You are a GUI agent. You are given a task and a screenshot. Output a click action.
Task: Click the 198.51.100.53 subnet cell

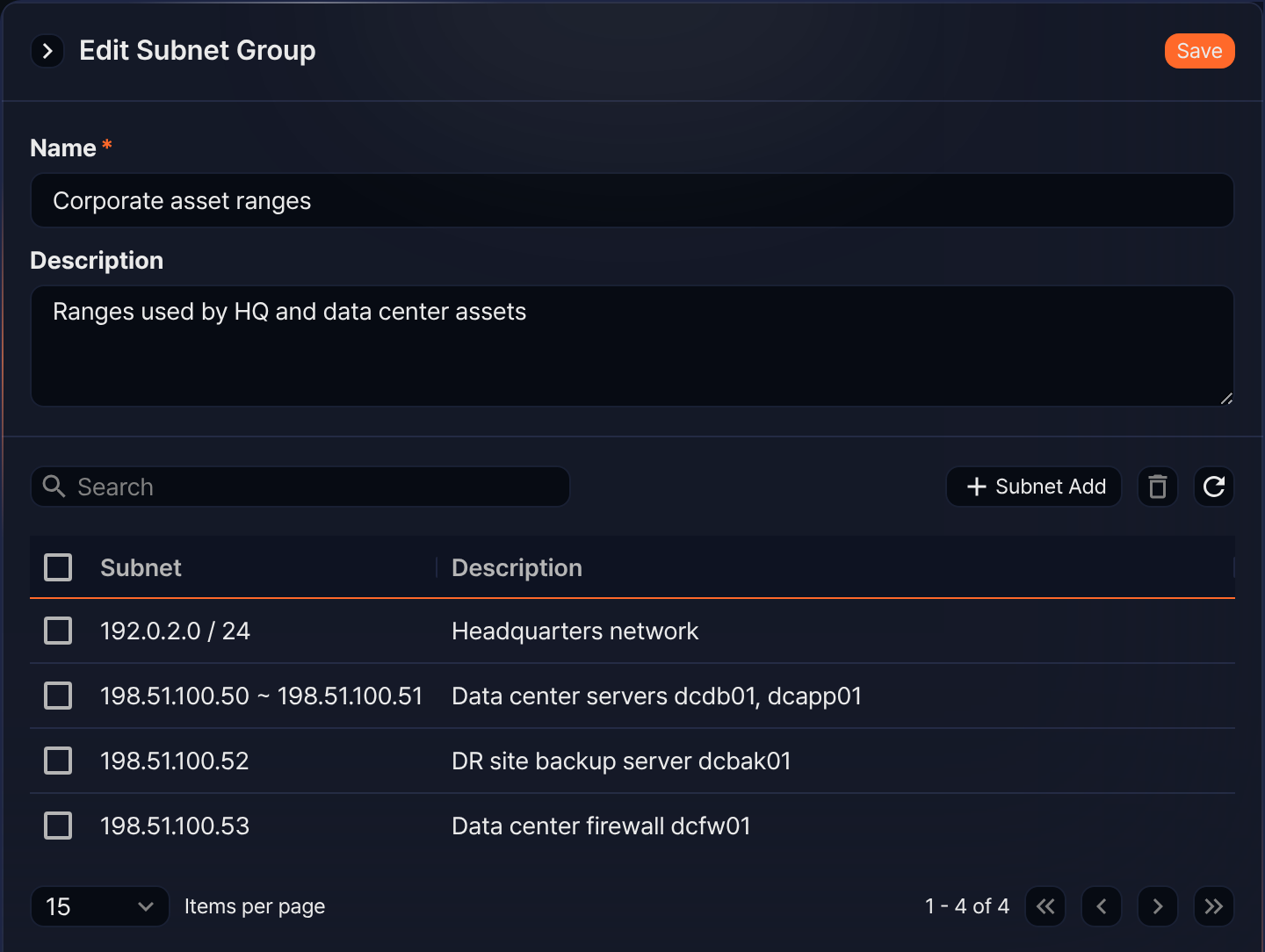click(x=175, y=826)
